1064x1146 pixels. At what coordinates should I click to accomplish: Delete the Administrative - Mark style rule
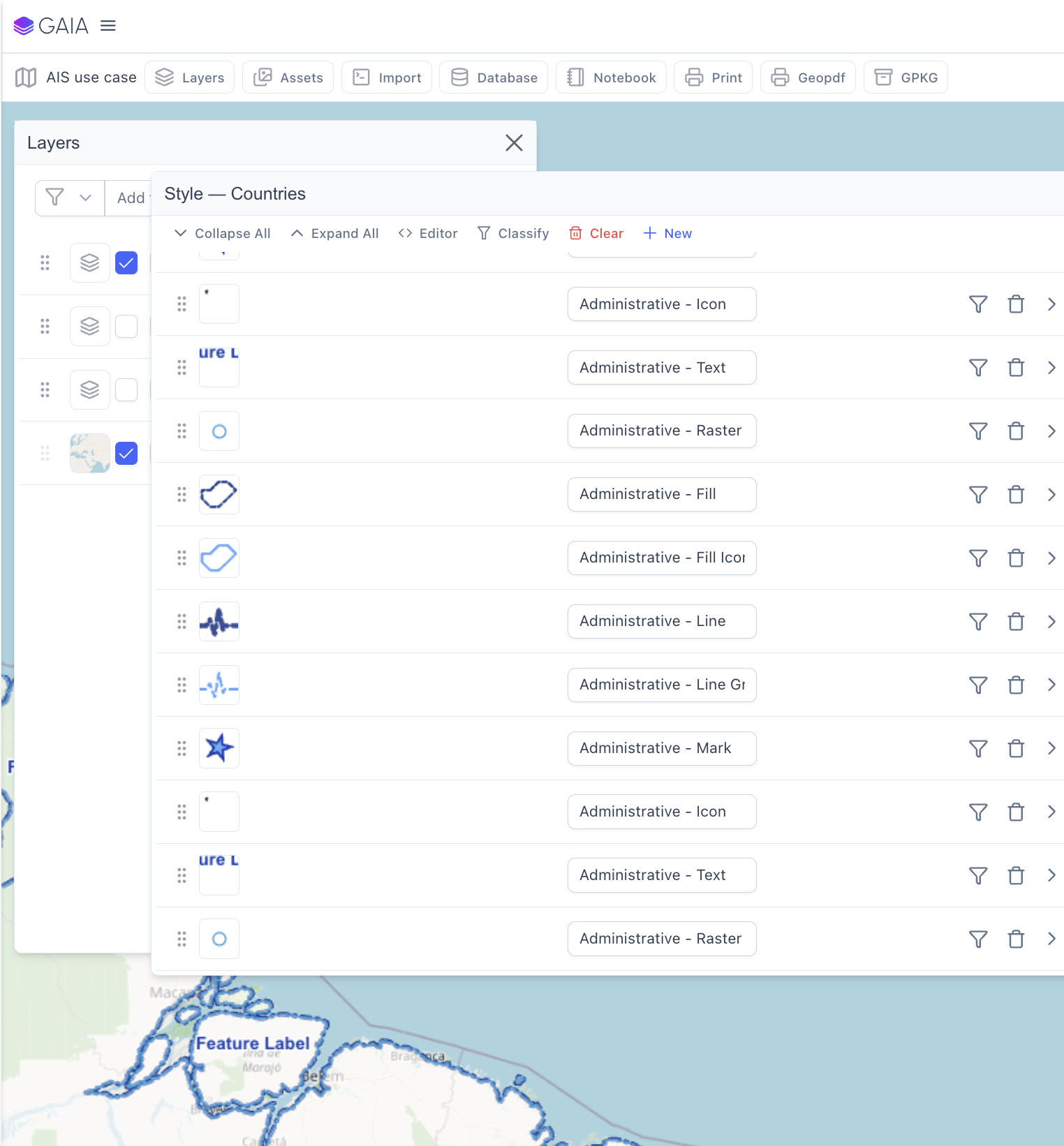click(1015, 749)
